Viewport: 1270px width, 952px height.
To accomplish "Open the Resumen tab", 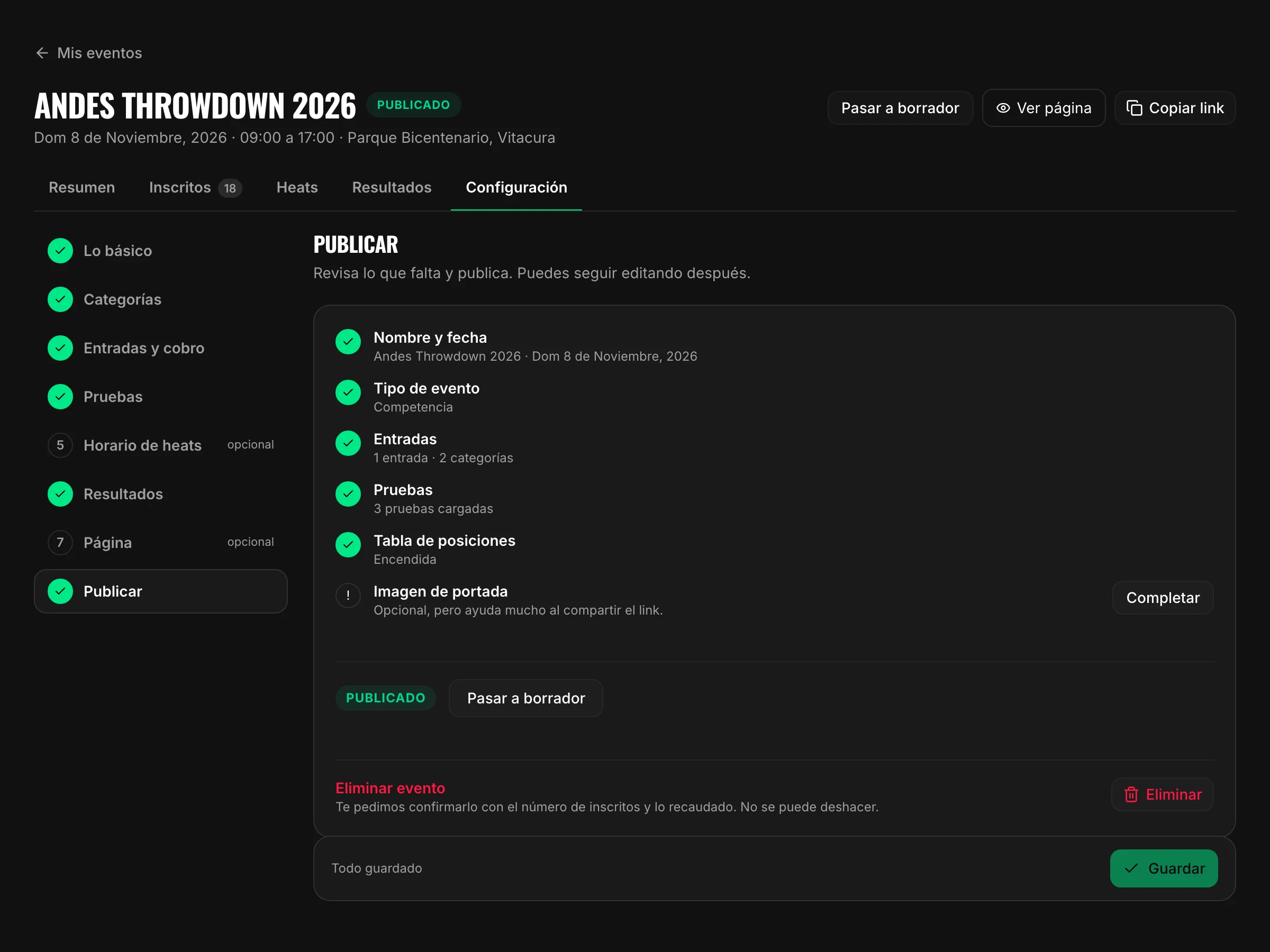I will [81, 188].
